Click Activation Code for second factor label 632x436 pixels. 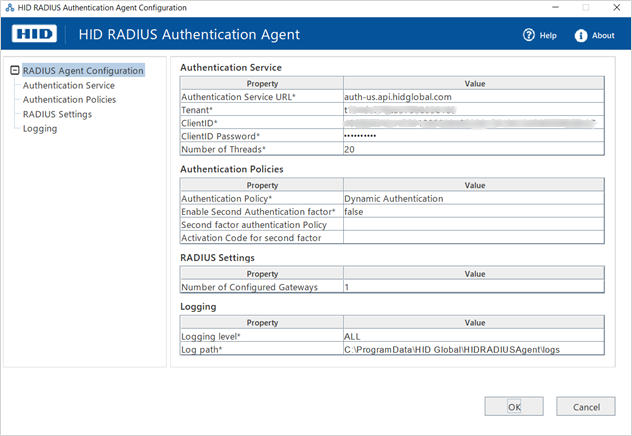tap(251, 238)
